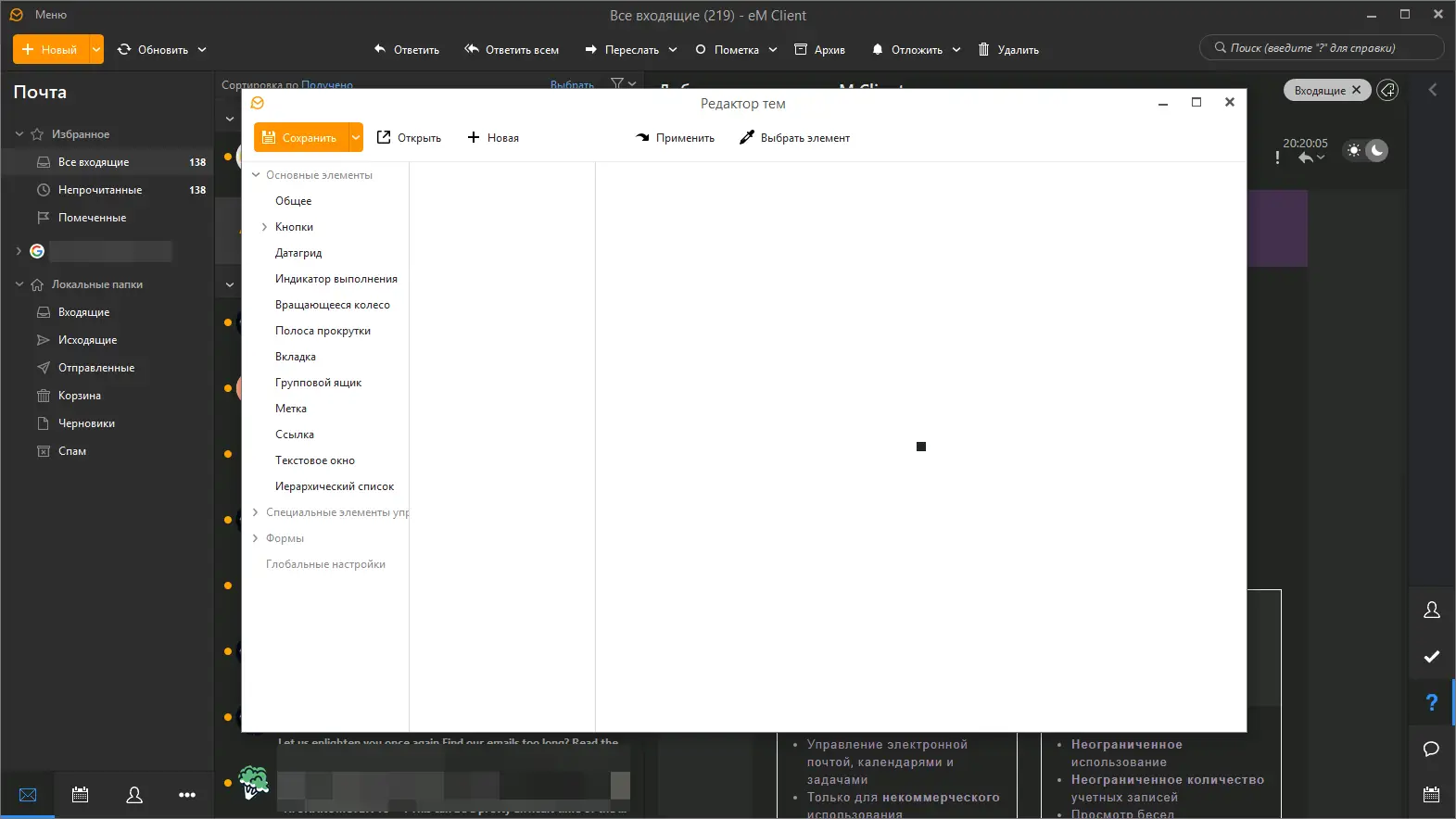Open the Спам folder
Viewport: 1456px width, 819px height.
(108, 451)
